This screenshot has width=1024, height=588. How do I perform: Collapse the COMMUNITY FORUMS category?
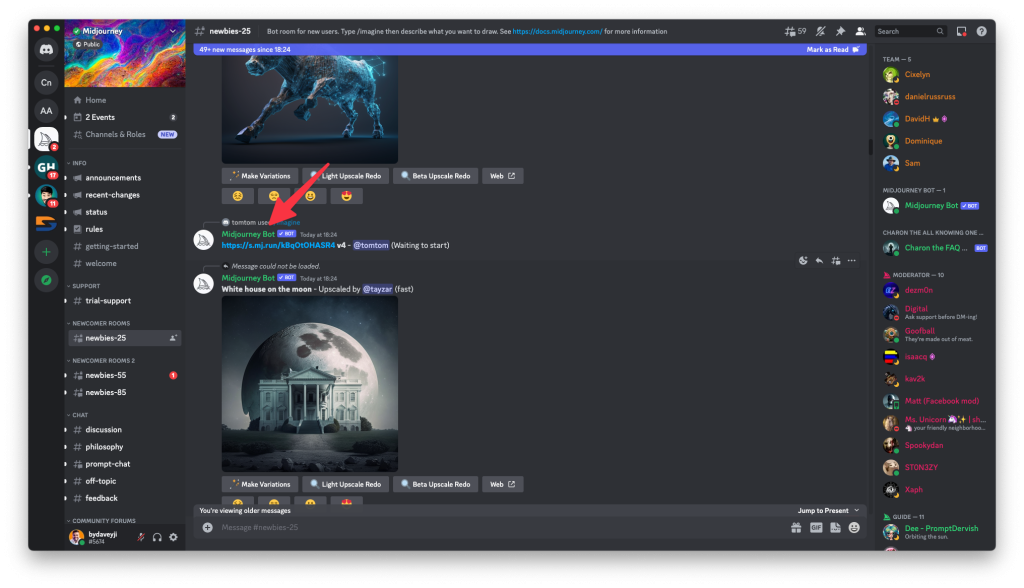[x=101, y=521]
